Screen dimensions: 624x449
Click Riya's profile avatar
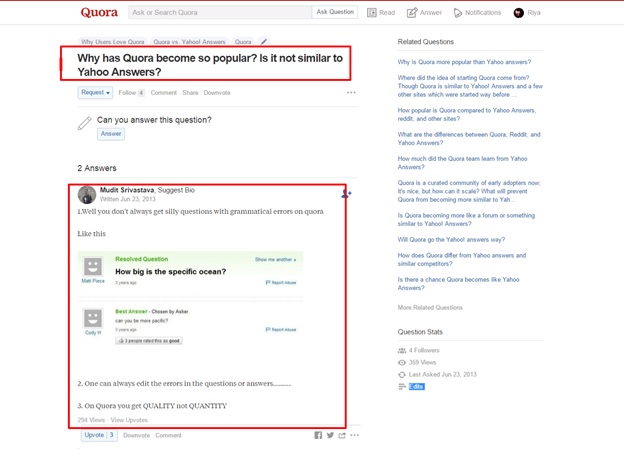click(519, 13)
